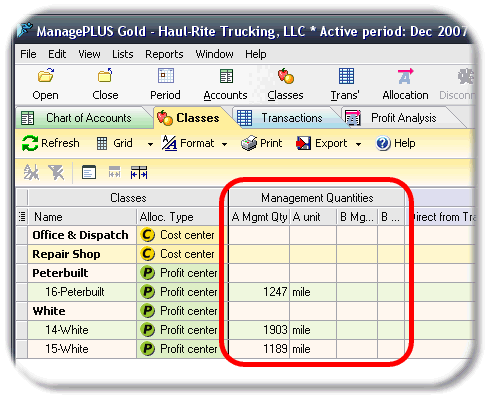Expand the Grid dropdown arrow
This screenshot has height=403, width=492.
[150, 144]
